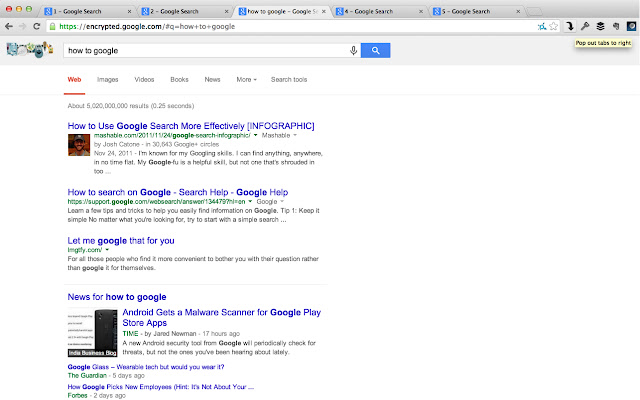640x400 pixels.
Task: Select the Web results tab
Action: (74, 80)
